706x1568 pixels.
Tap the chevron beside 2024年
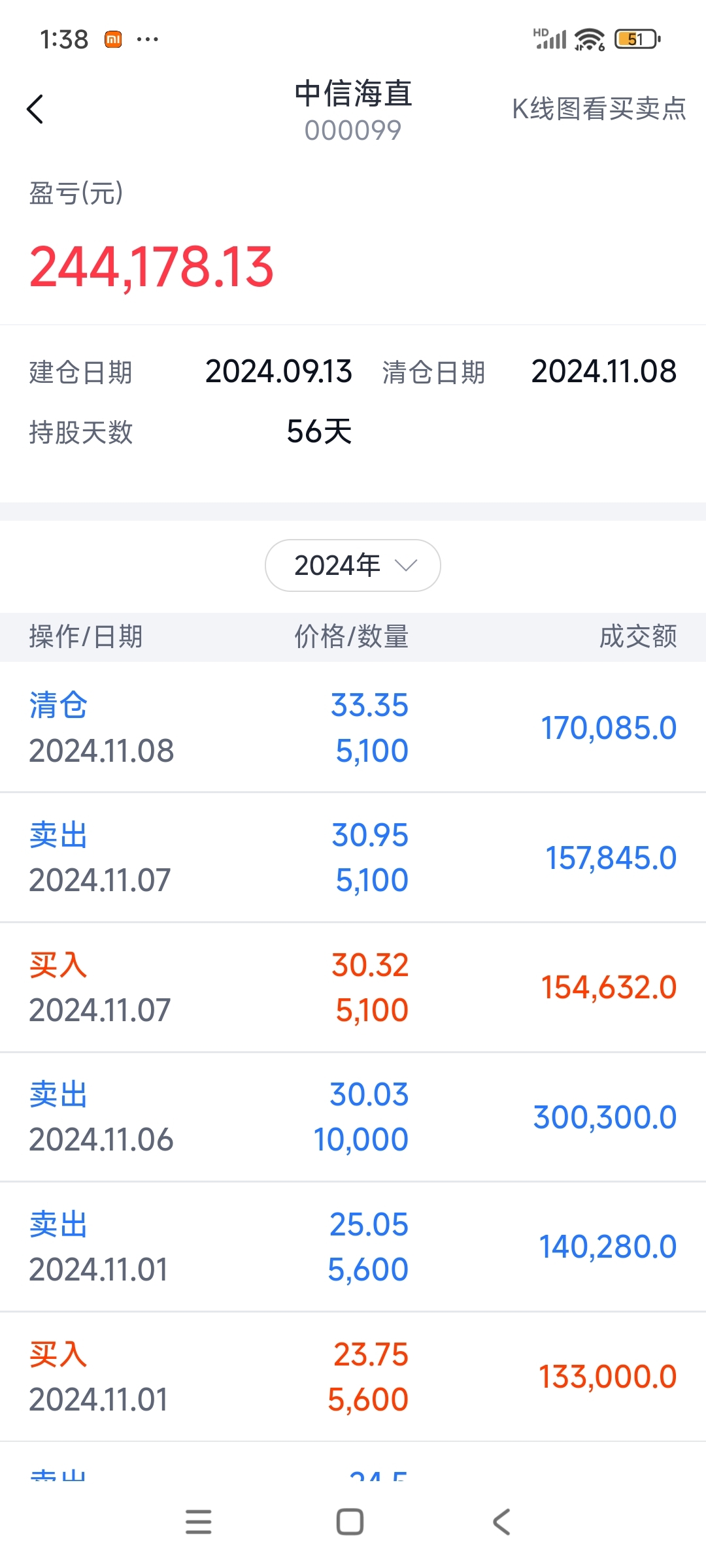pos(406,565)
